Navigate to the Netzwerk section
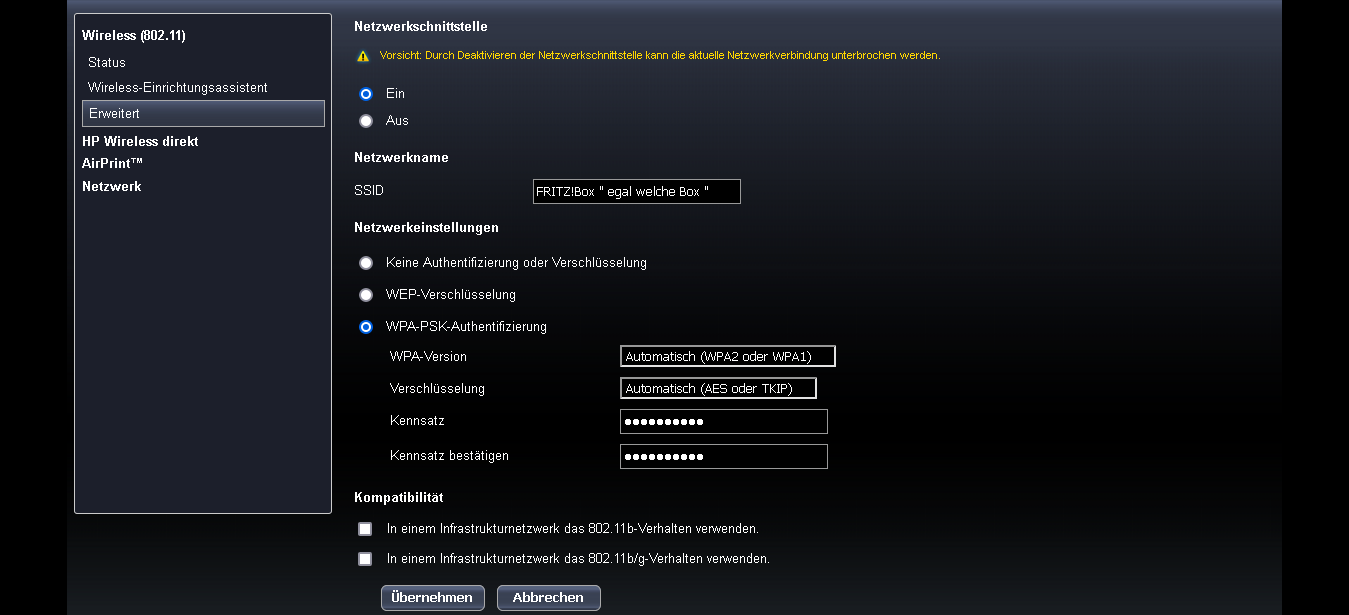The height and width of the screenshot is (615, 1349). click(111, 186)
